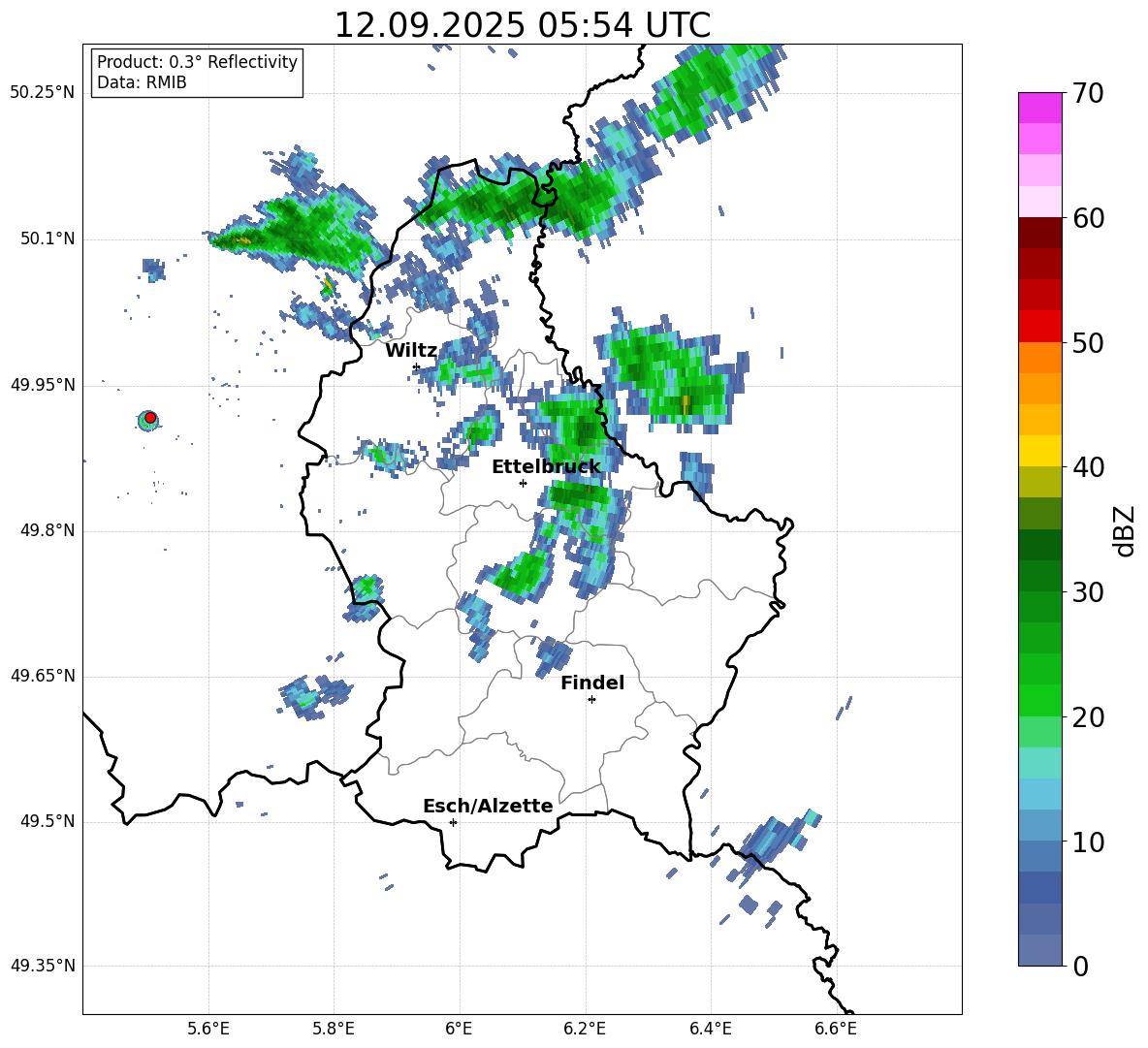Click the 'Data: RMIB' text
1148x1048 pixels.
[x=142, y=82]
